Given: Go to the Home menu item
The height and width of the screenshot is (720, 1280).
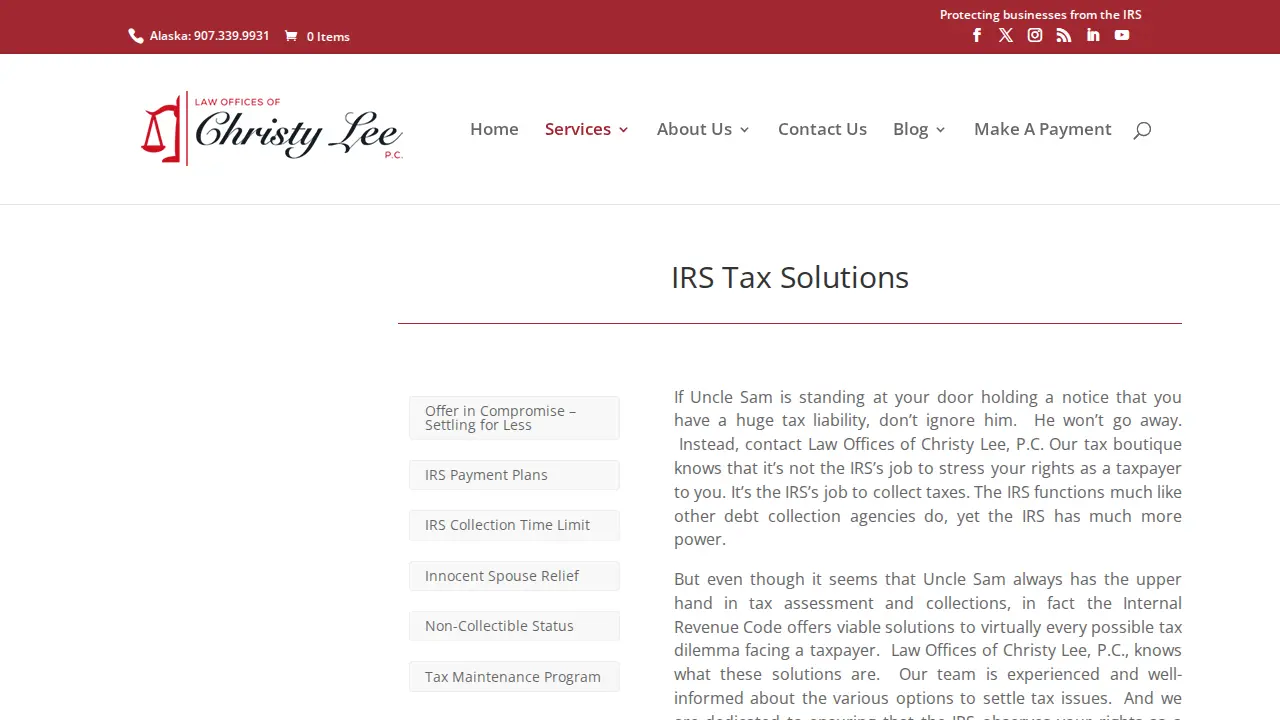Looking at the screenshot, I should (494, 129).
